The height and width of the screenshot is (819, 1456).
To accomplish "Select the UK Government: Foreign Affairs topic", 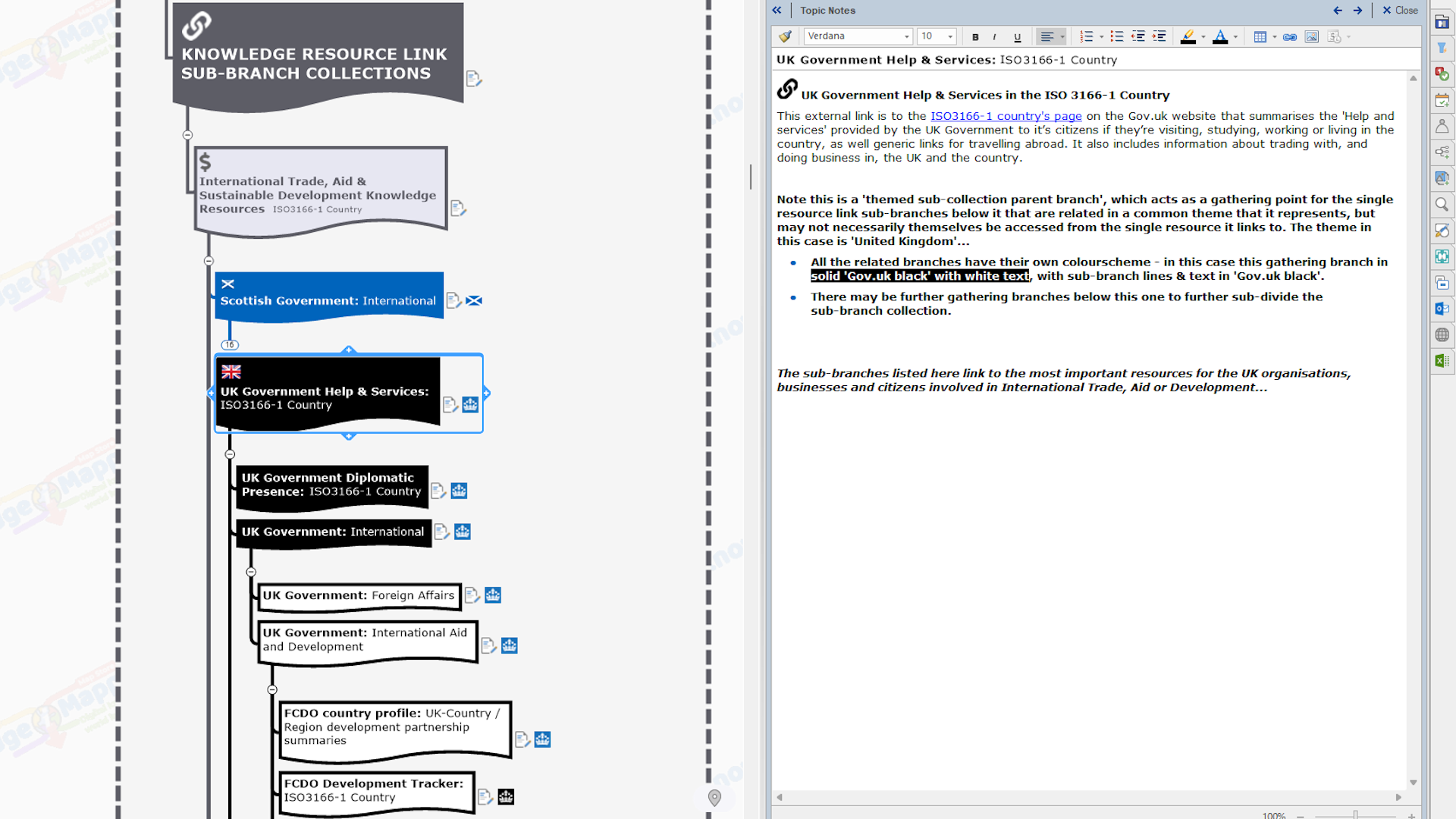I will coord(358,596).
